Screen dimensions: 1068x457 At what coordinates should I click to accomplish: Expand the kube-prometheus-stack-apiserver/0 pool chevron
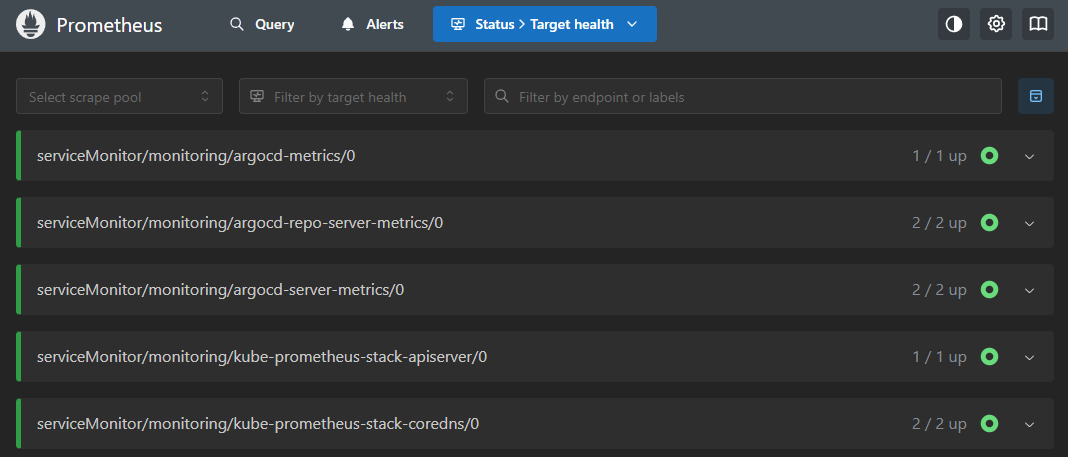pyautogui.click(x=1030, y=357)
